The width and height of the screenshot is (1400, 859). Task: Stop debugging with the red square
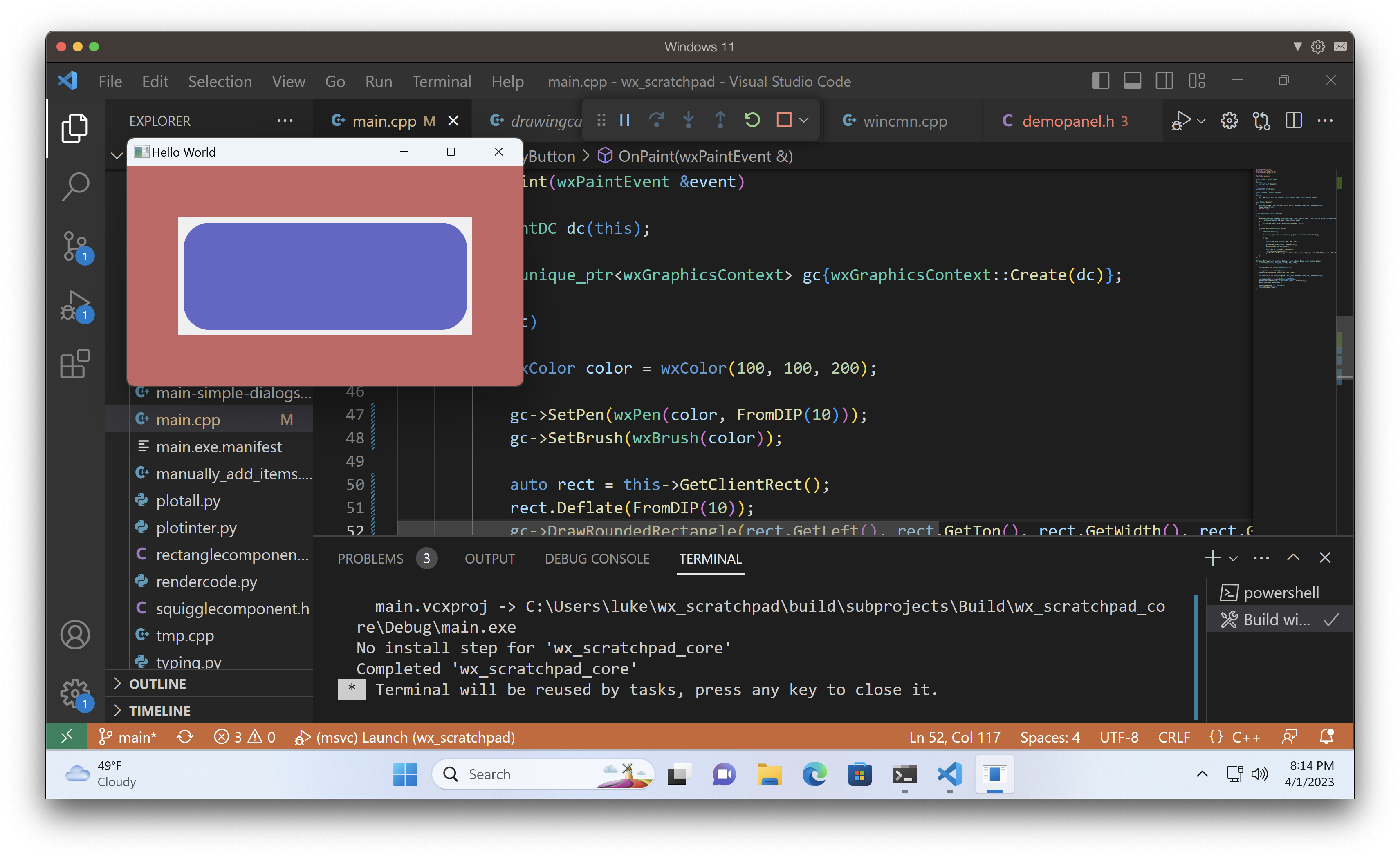pyautogui.click(x=784, y=120)
